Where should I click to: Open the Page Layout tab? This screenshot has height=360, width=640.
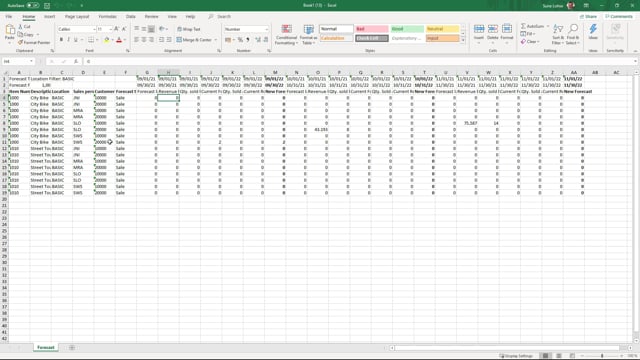coord(77,17)
